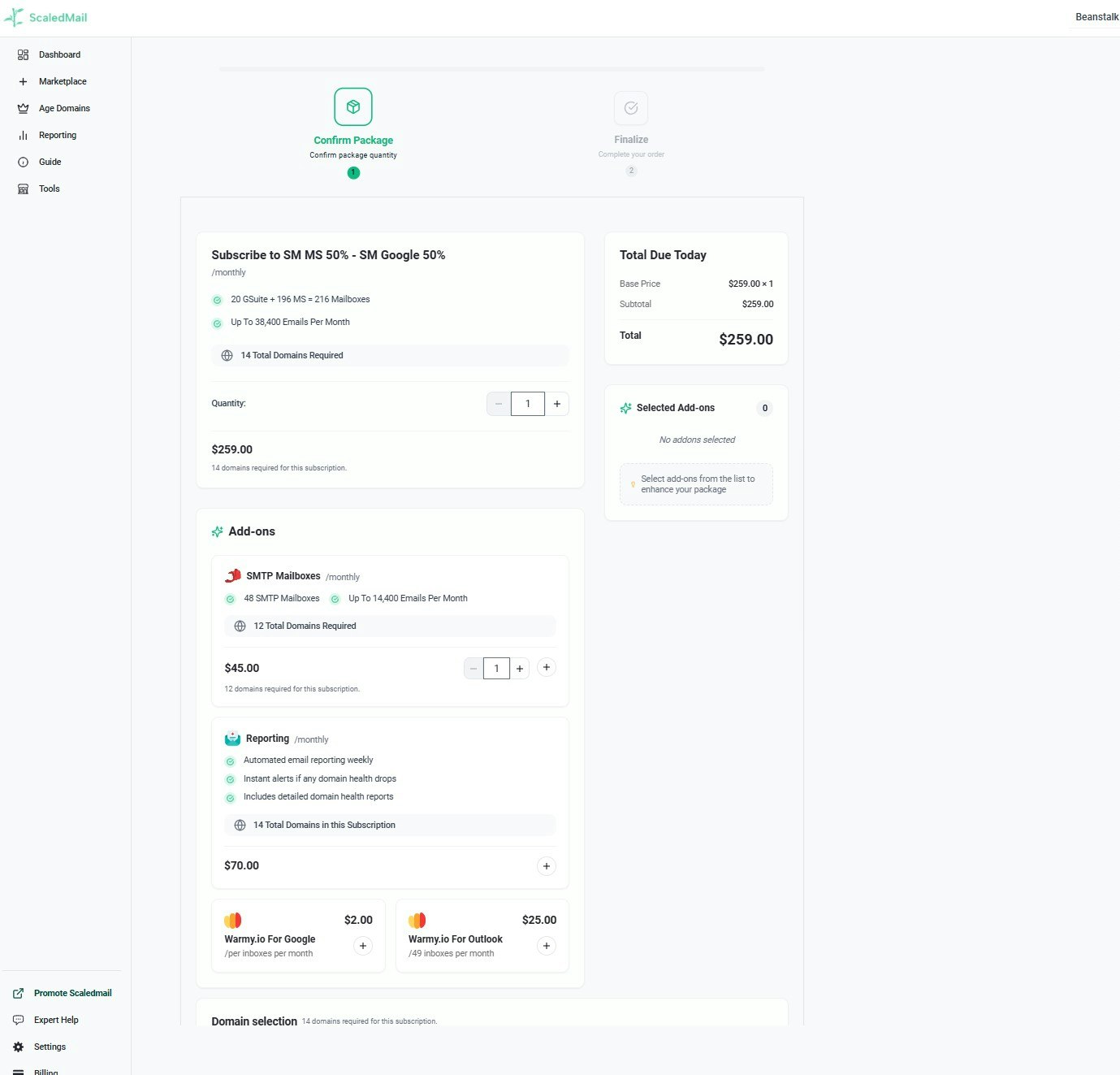
Task: Click checkmark beside 48 SMTP Mailboxes
Action: (230, 599)
